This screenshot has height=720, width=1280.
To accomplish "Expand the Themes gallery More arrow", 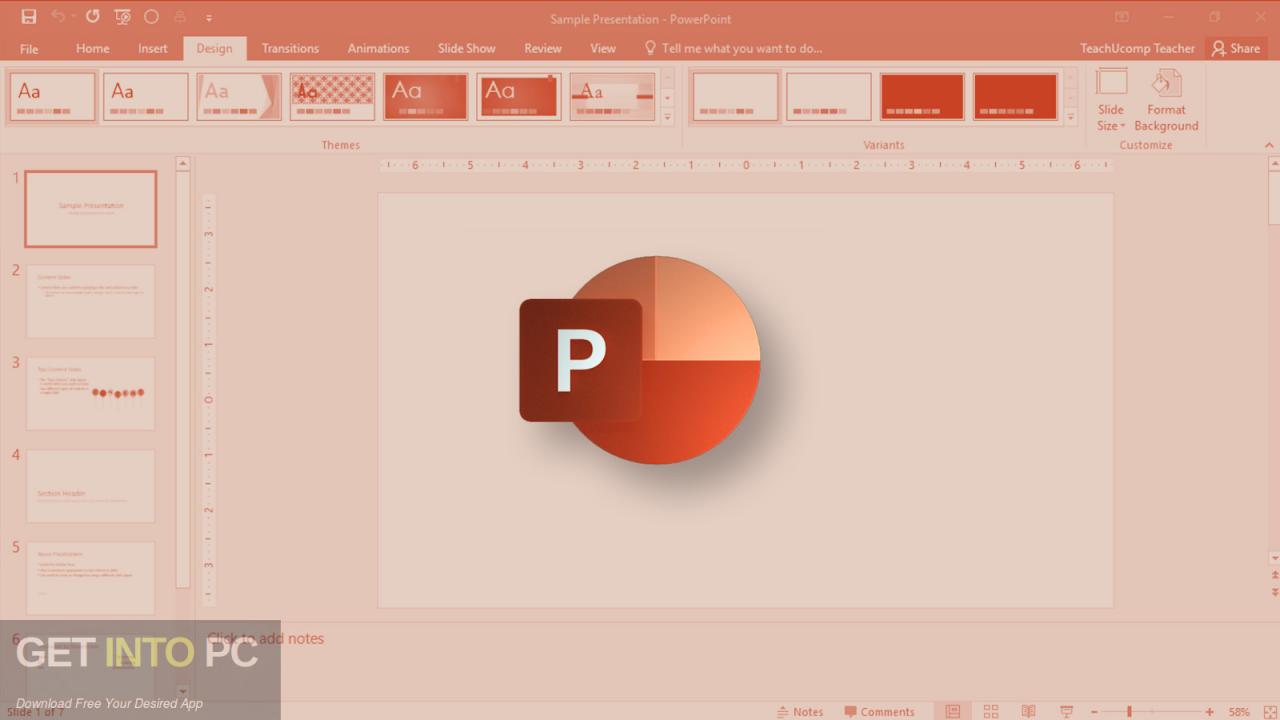I will (x=668, y=117).
